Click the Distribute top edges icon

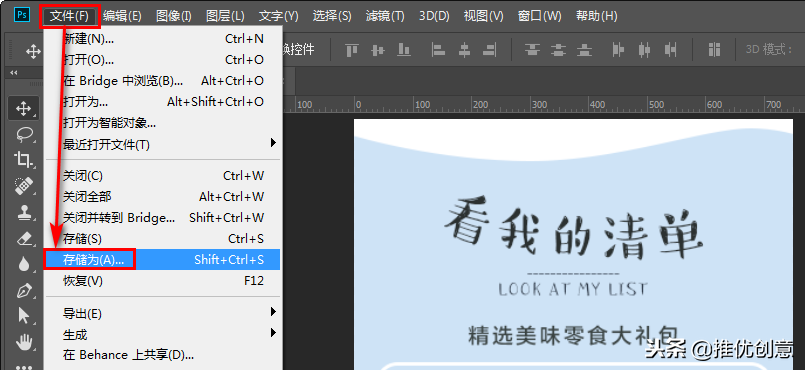pyautogui.click(x=533, y=50)
